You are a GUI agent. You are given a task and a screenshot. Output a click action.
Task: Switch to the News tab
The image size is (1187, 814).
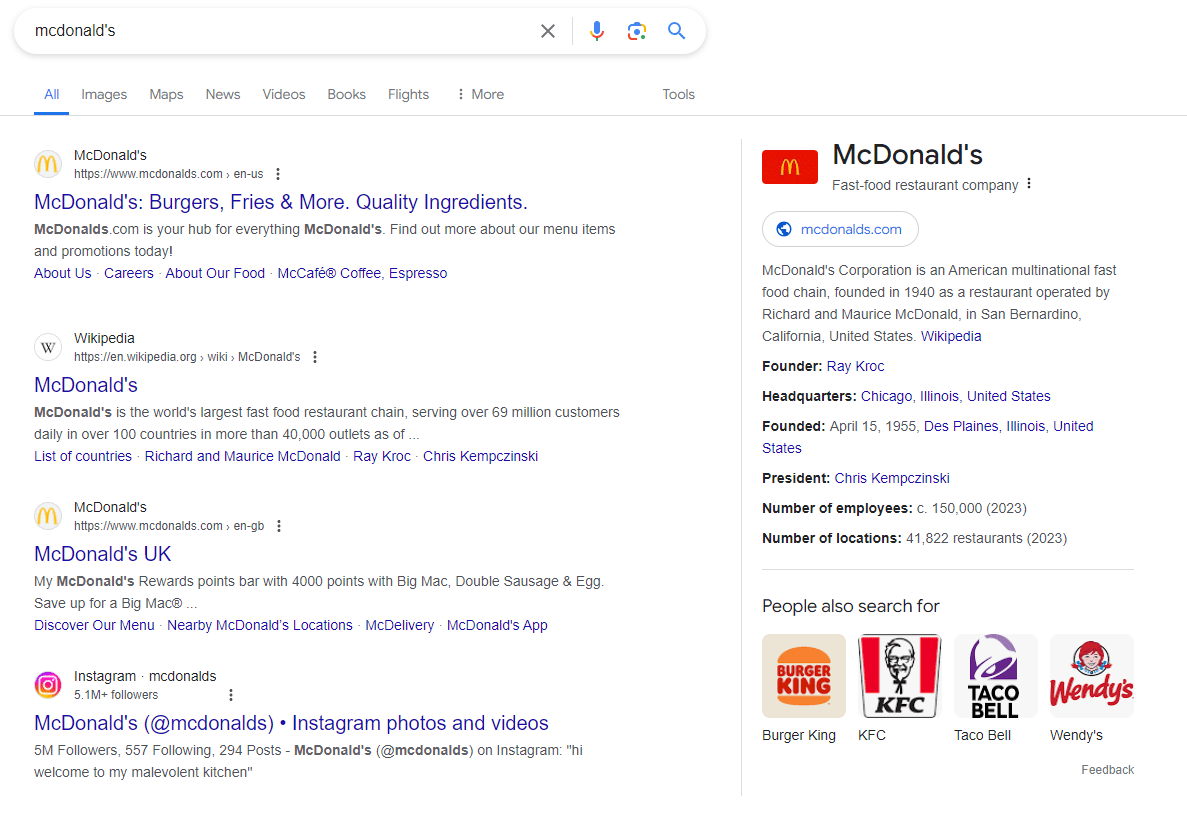(x=223, y=95)
